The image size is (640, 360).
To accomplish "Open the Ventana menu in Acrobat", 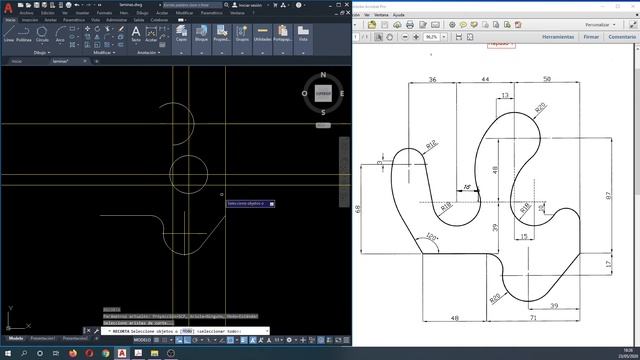I will (381, 15).
